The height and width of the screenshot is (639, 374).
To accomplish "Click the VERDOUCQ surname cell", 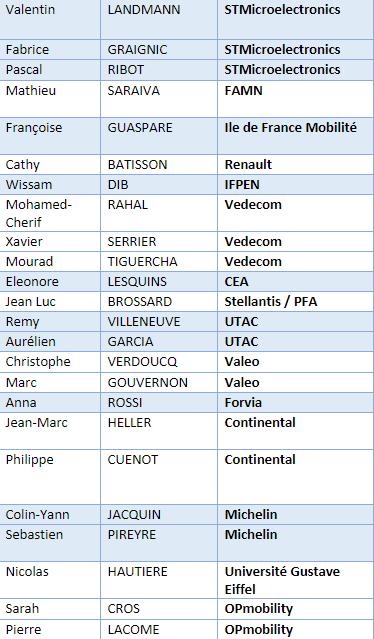I will (159, 362).
